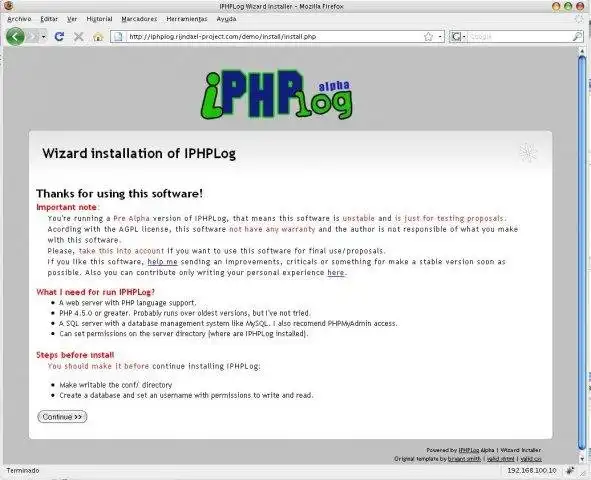Screen dimensions: 591x480
Task: Click the page icon in the address bar
Action: tap(118, 37)
